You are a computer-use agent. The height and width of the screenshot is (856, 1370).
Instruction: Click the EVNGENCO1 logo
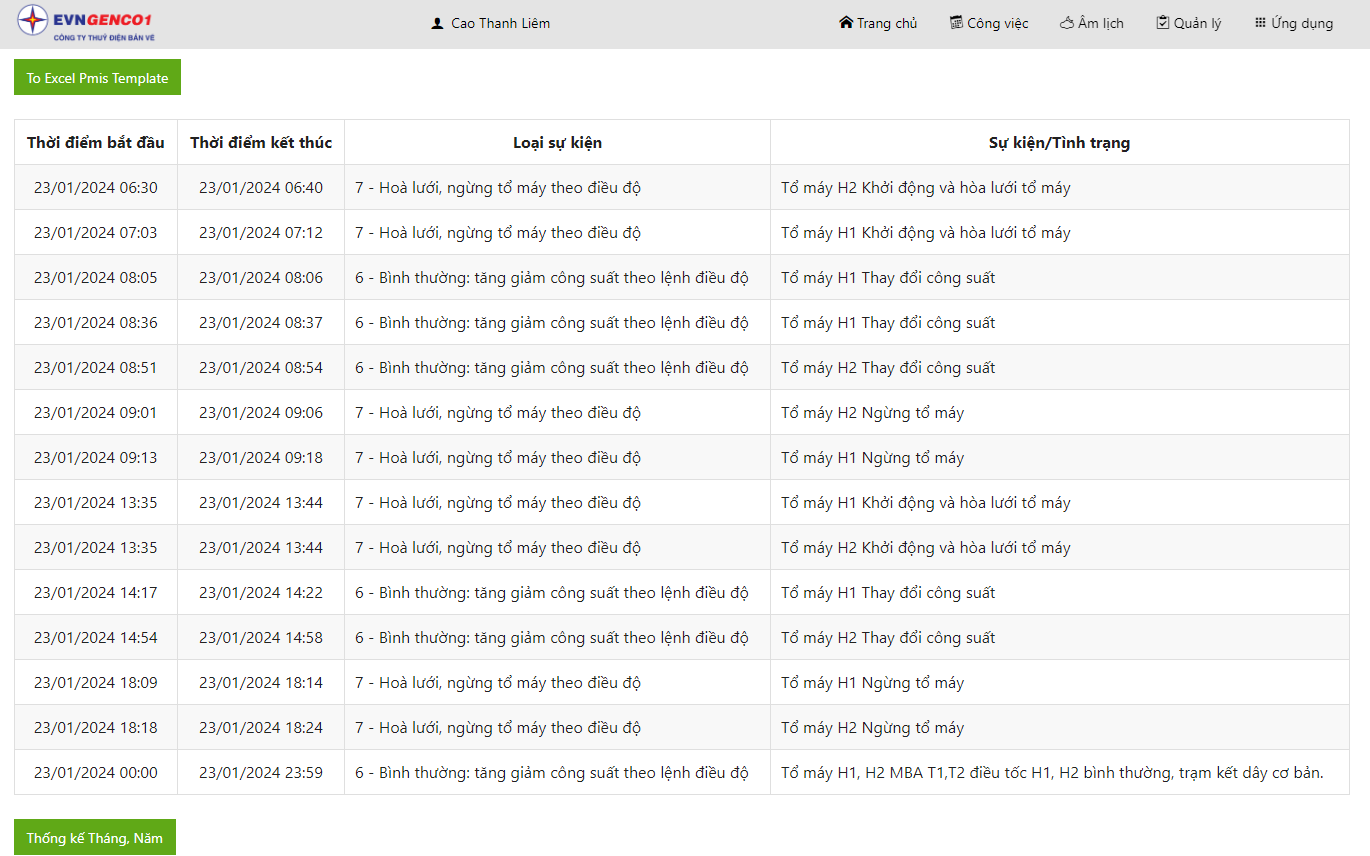[85, 23]
